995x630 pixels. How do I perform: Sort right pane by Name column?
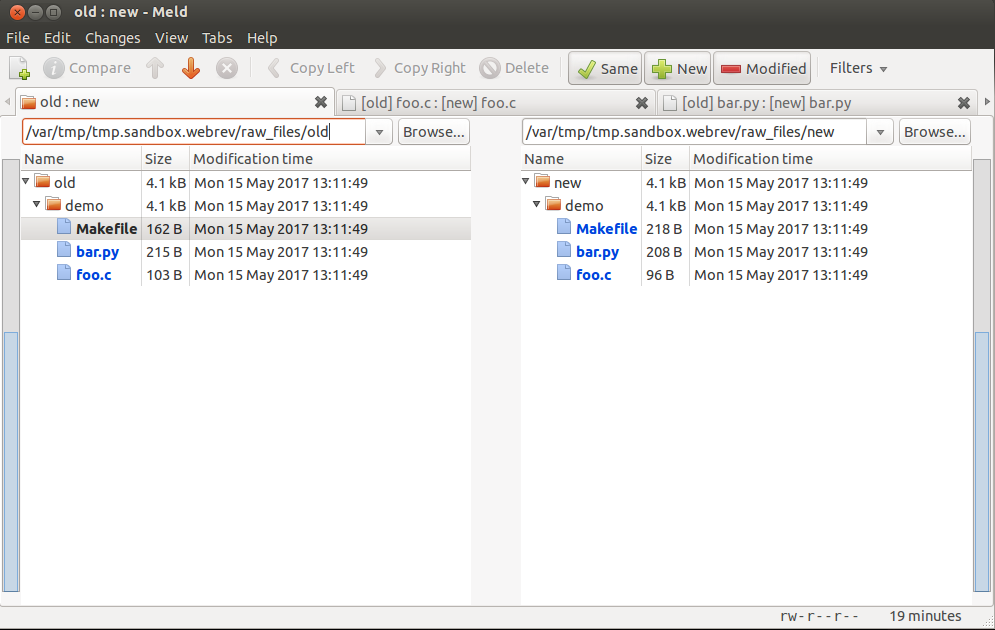(x=581, y=159)
